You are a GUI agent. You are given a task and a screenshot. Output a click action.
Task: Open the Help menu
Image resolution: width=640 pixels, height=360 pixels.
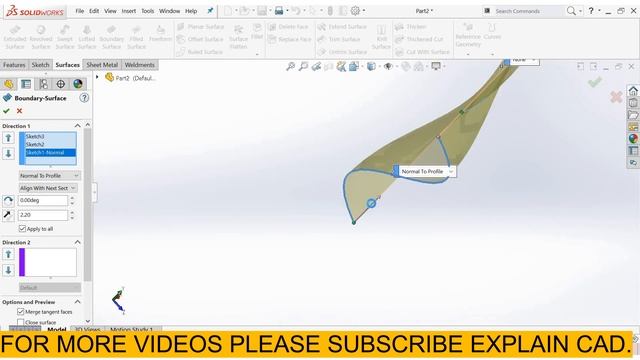click(191, 11)
